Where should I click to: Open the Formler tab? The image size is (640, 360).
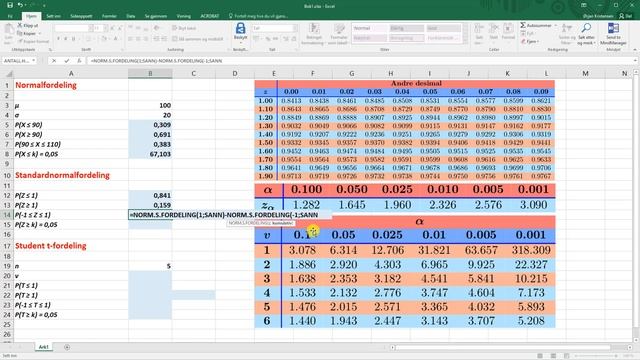click(x=109, y=16)
